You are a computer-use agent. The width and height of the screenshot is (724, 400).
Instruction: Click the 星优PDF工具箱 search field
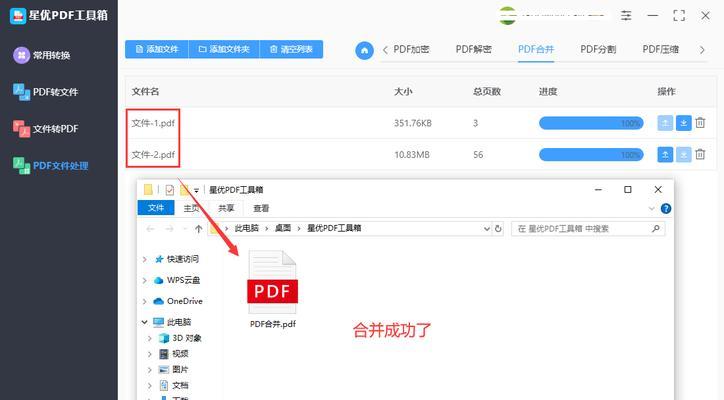click(588, 229)
